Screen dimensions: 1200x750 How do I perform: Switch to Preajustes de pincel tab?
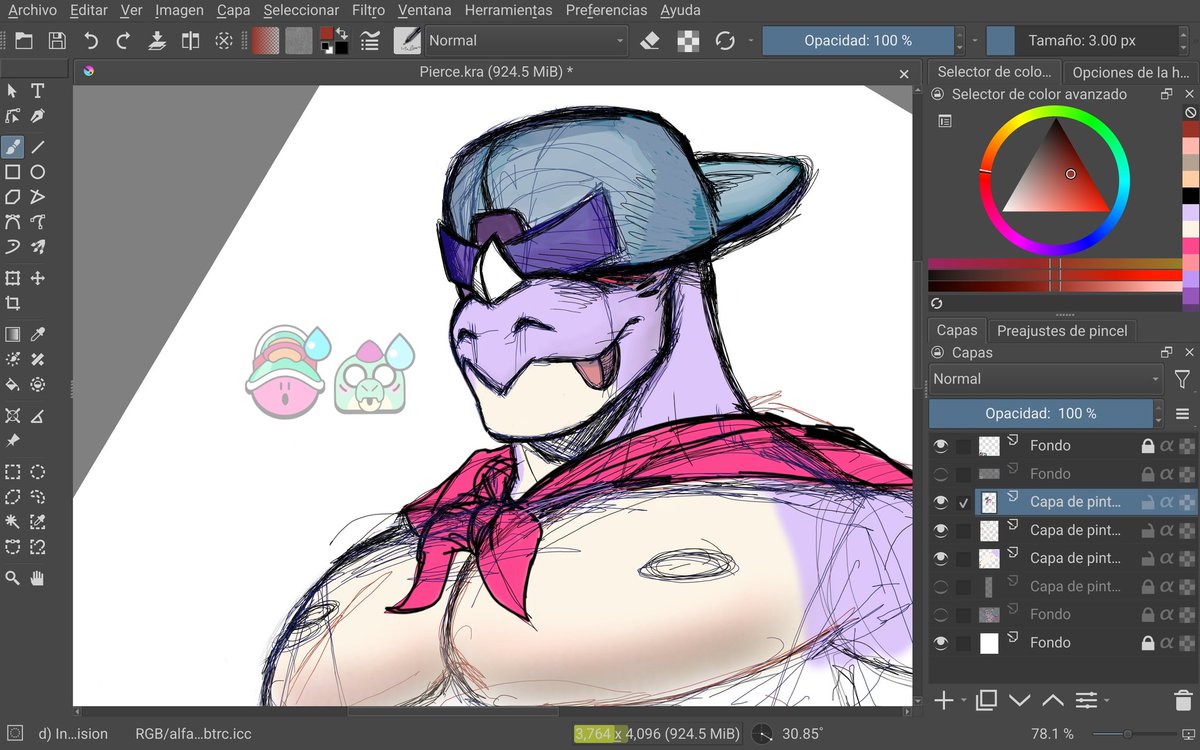[1062, 330]
